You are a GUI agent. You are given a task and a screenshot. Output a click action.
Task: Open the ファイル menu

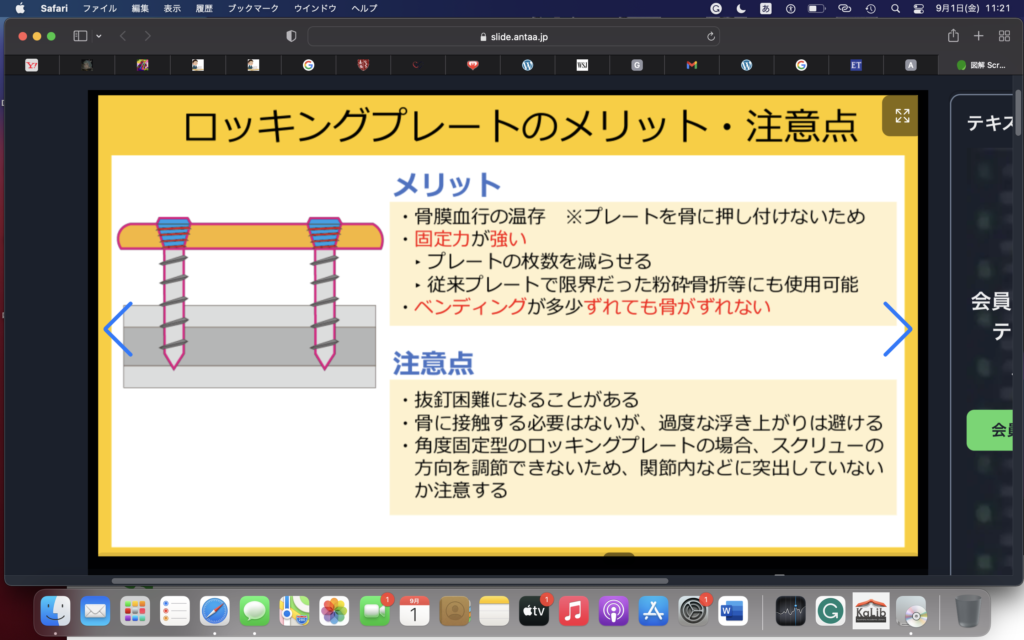tap(99, 8)
